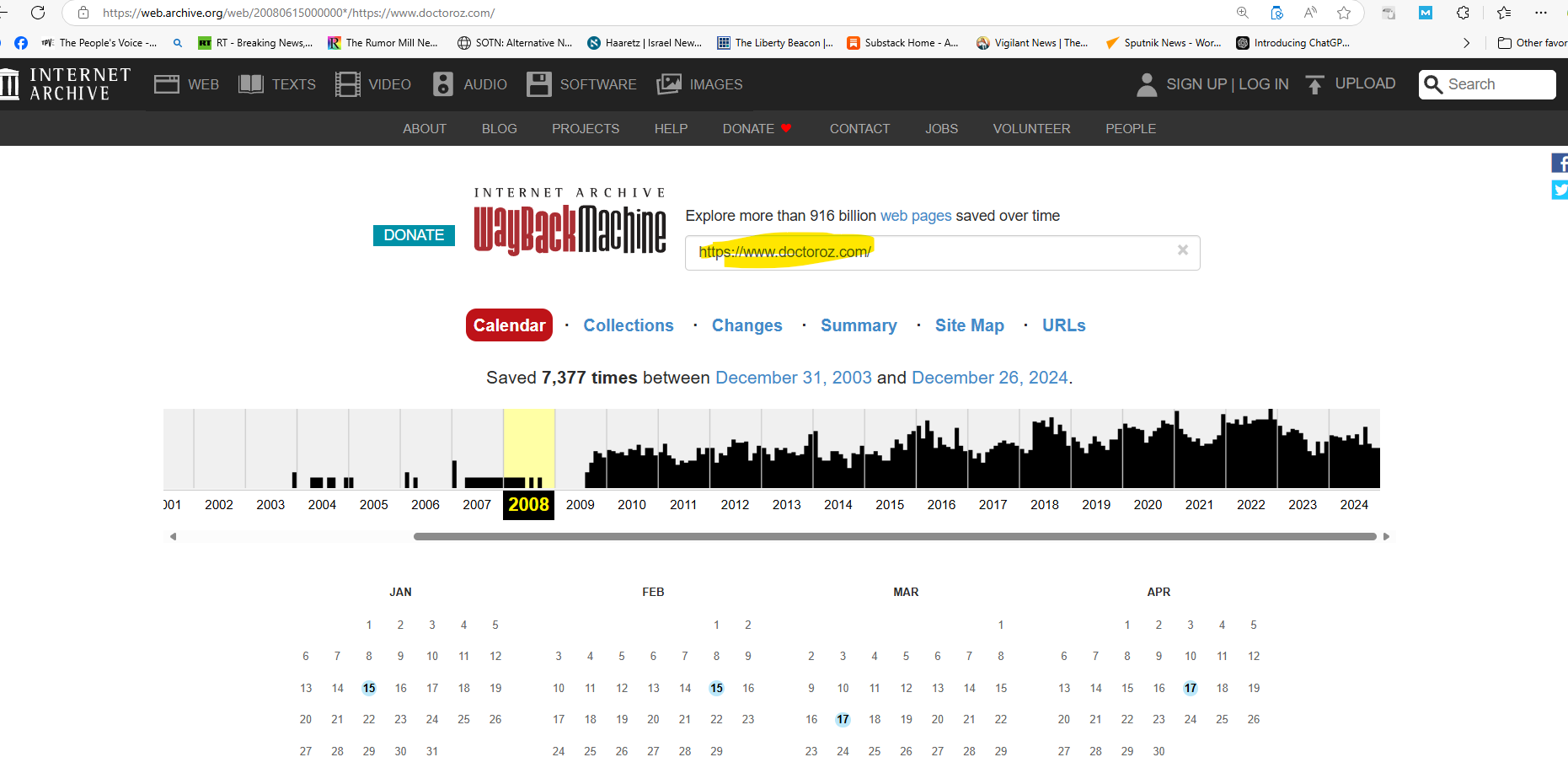Focus the Internet Archive Search box
1568x757 pixels.
tap(1487, 84)
